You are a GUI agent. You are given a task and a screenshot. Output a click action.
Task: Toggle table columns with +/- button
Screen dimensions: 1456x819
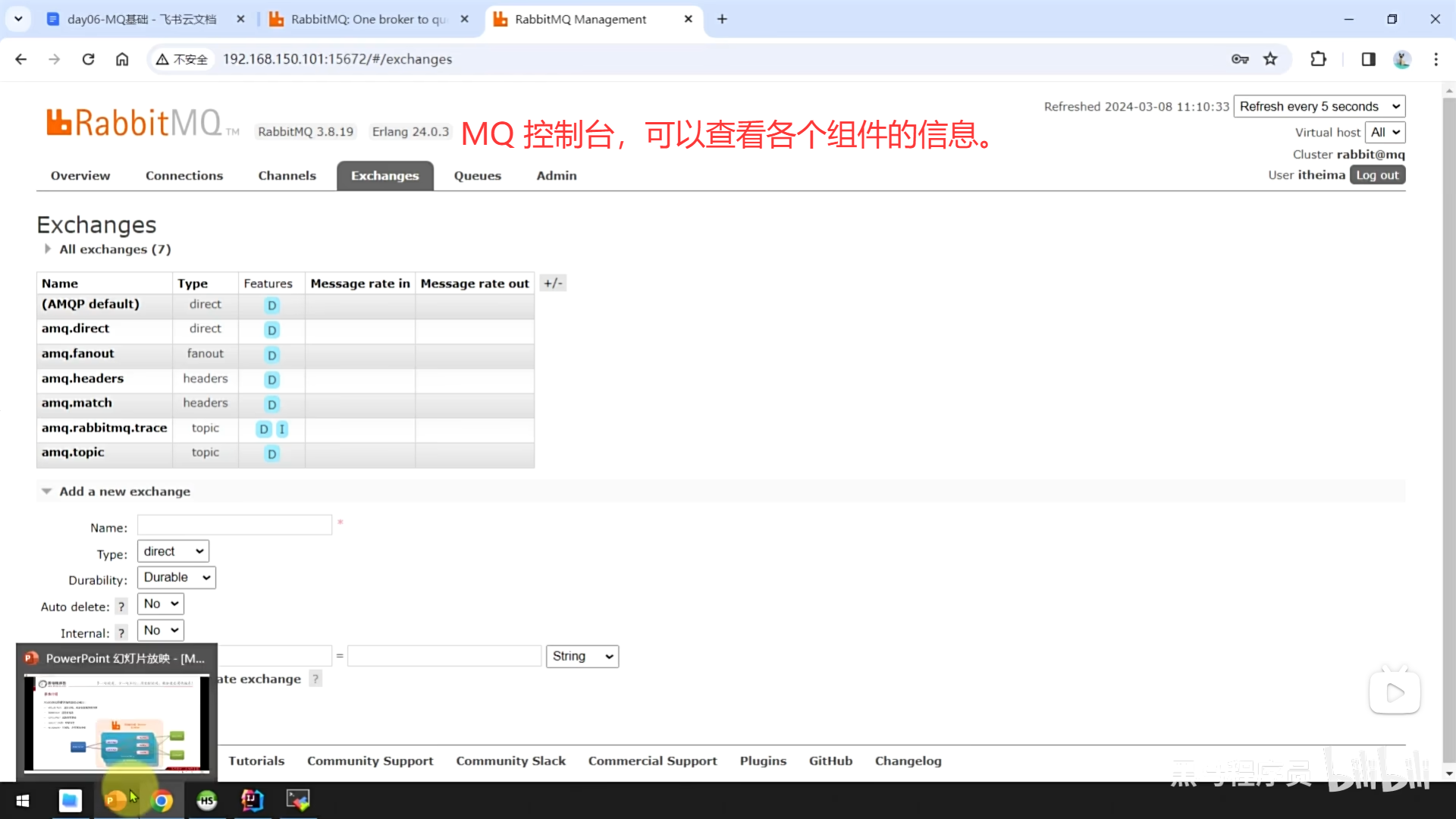(553, 283)
